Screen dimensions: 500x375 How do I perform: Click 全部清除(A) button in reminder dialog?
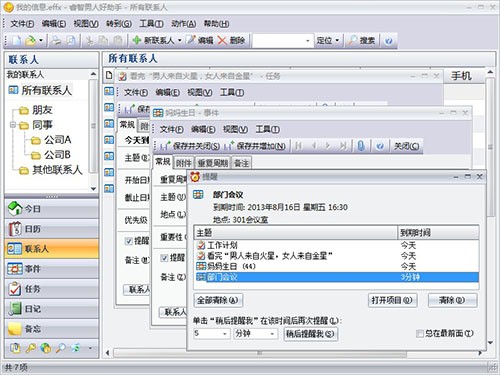click(218, 300)
